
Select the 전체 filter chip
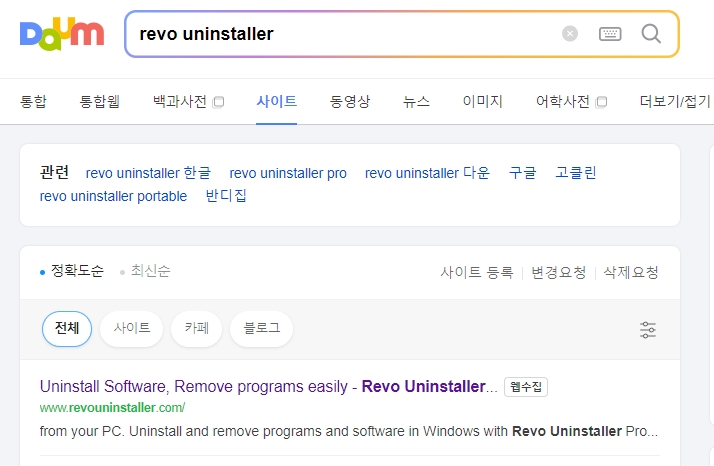coord(67,328)
